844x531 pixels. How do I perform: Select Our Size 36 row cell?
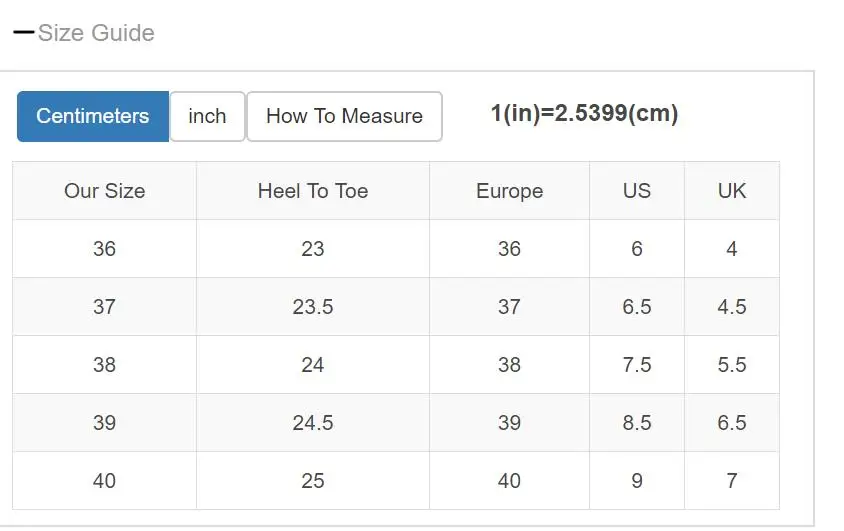coord(104,249)
